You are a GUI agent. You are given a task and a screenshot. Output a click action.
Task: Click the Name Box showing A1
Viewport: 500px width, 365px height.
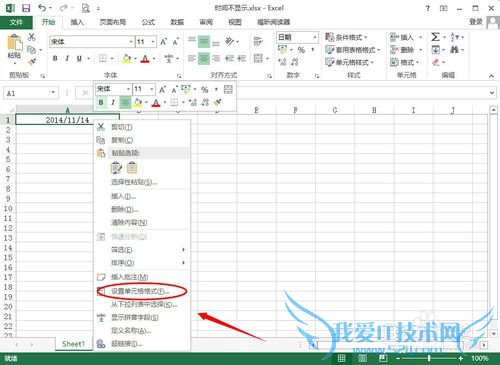pyautogui.click(x=27, y=93)
